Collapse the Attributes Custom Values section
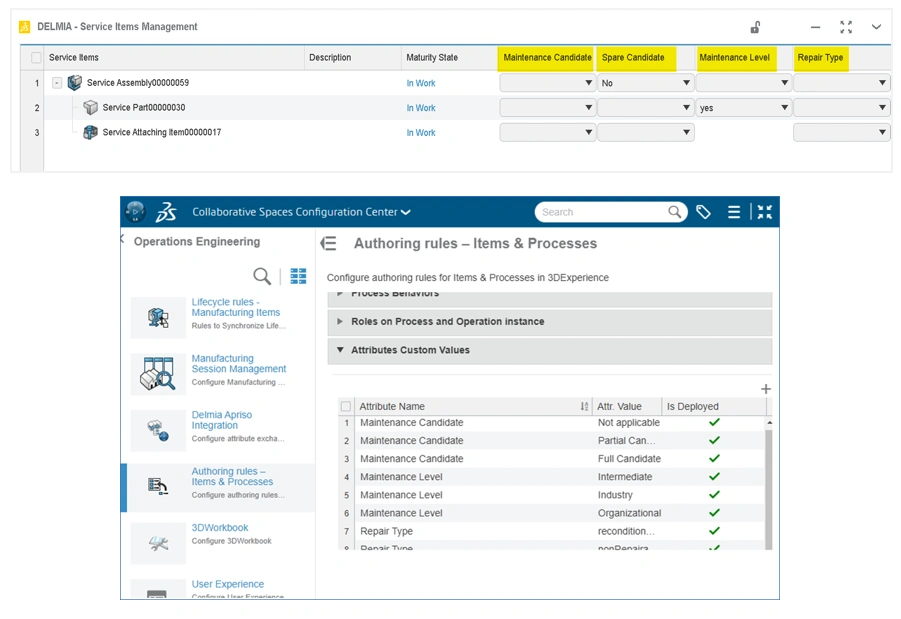901x619 pixels. click(x=550, y=350)
